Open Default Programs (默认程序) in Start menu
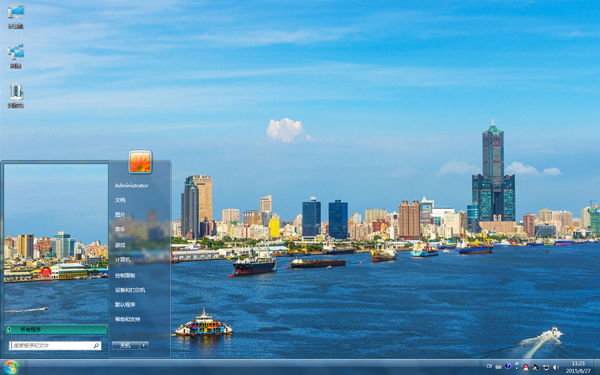This screenshot has height=375, width=600. coord(125,305)
